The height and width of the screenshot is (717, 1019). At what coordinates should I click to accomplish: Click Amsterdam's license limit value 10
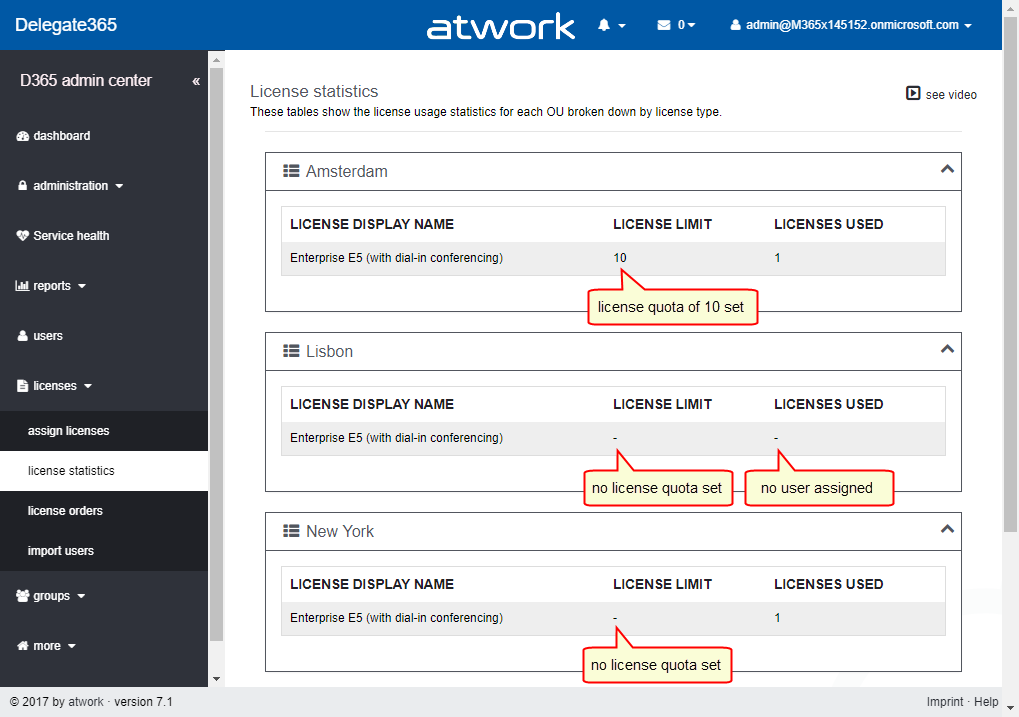point(620,258)
